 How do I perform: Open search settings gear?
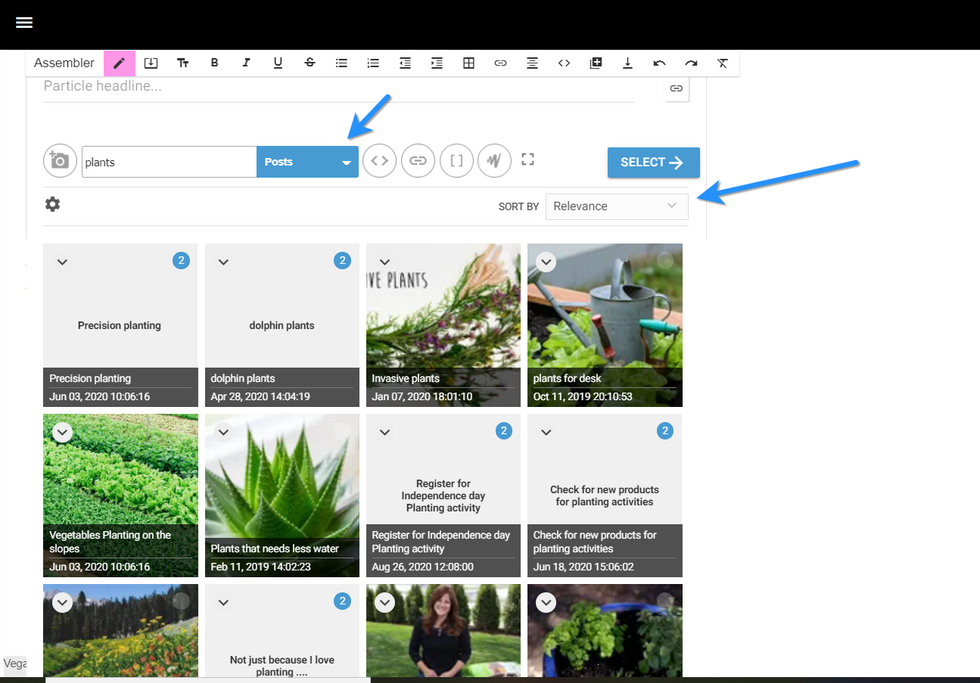coord(53,204)
